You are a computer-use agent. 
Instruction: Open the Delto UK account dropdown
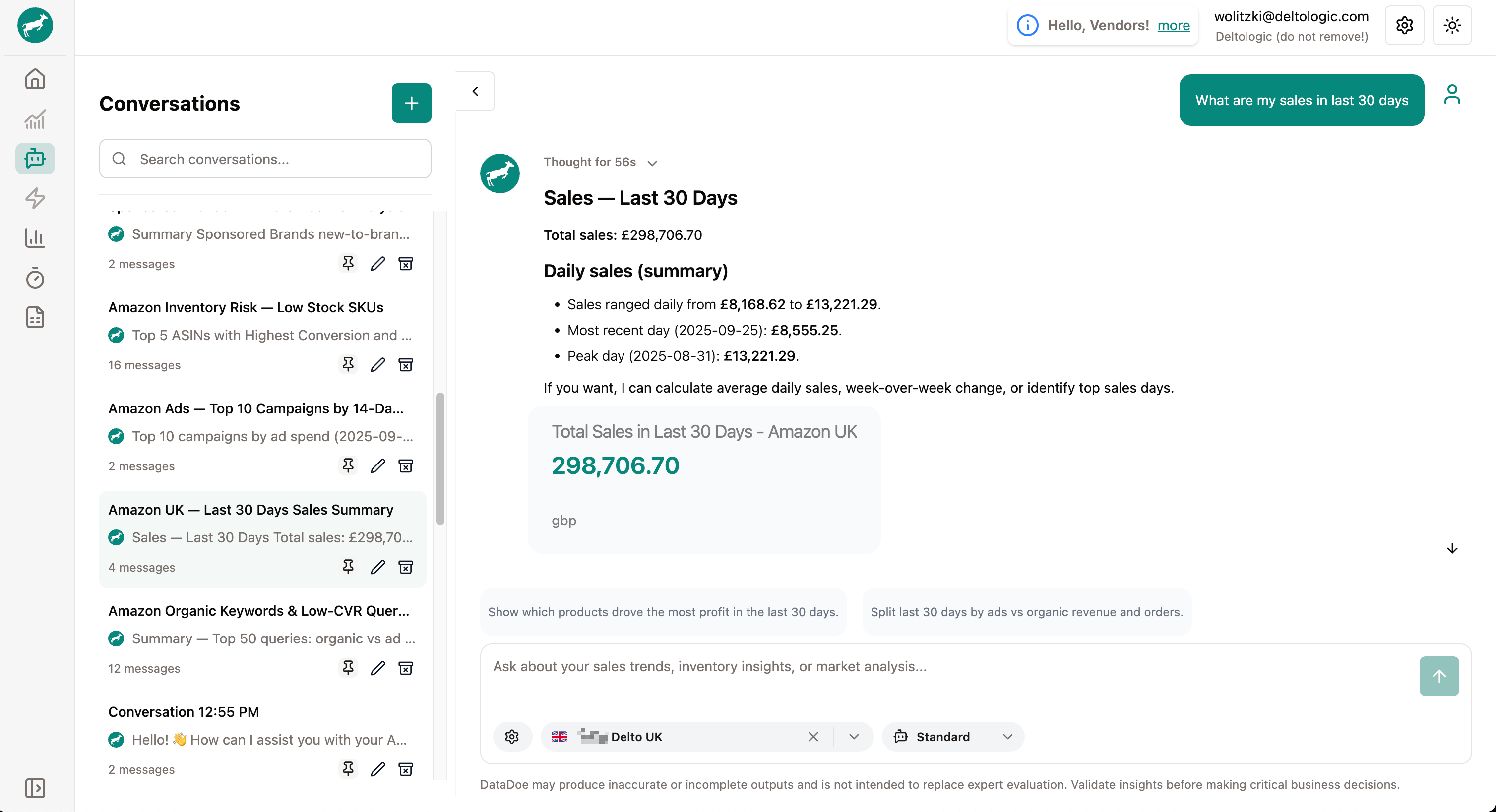coord(853,737)
